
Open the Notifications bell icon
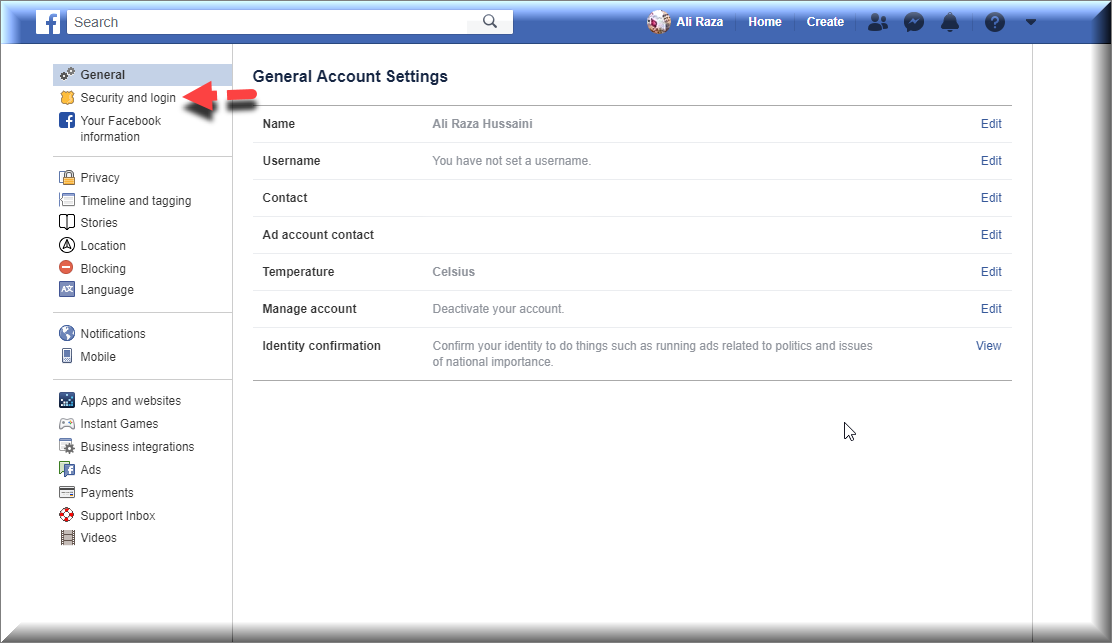[x=949, y=22]
